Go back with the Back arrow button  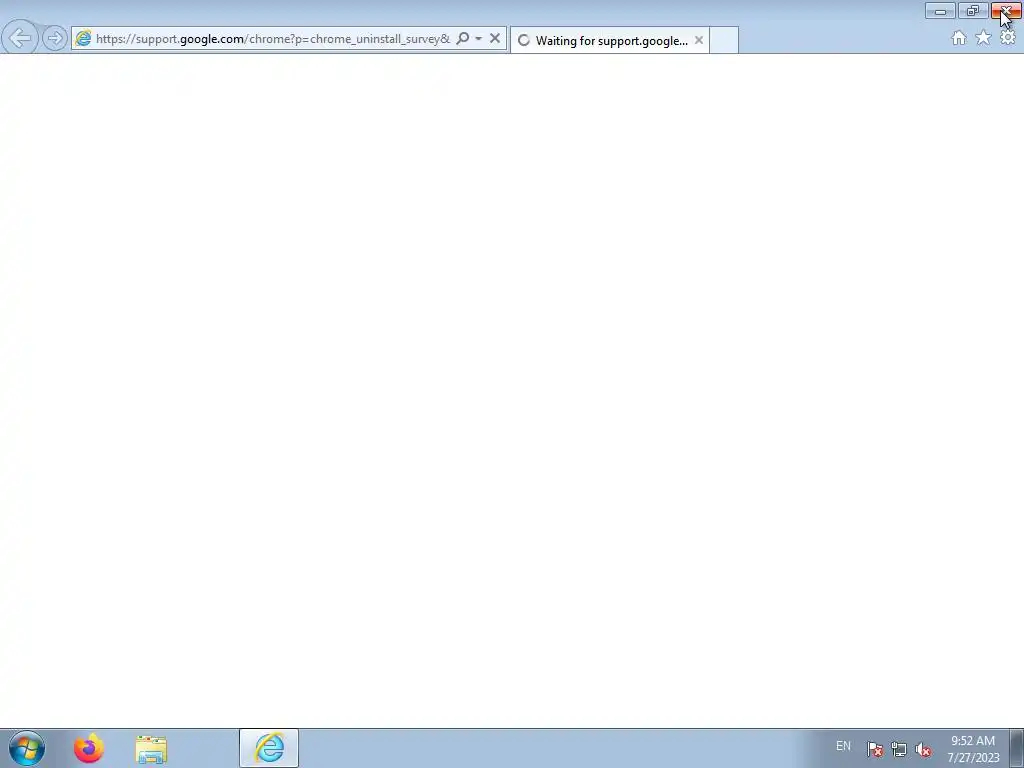[x=20, y=38]
